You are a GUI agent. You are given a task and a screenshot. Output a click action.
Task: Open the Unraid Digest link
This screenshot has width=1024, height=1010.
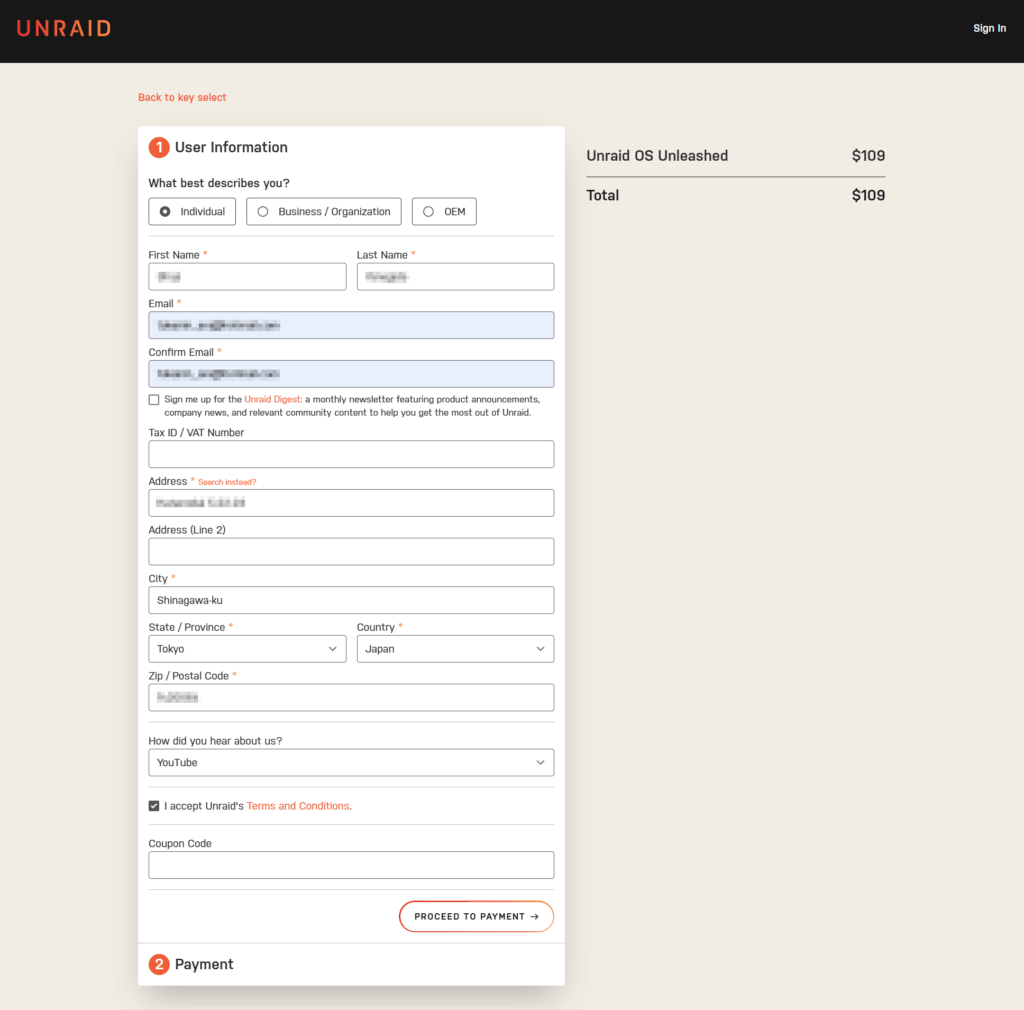pyautogui.click(x=272, y=399)
